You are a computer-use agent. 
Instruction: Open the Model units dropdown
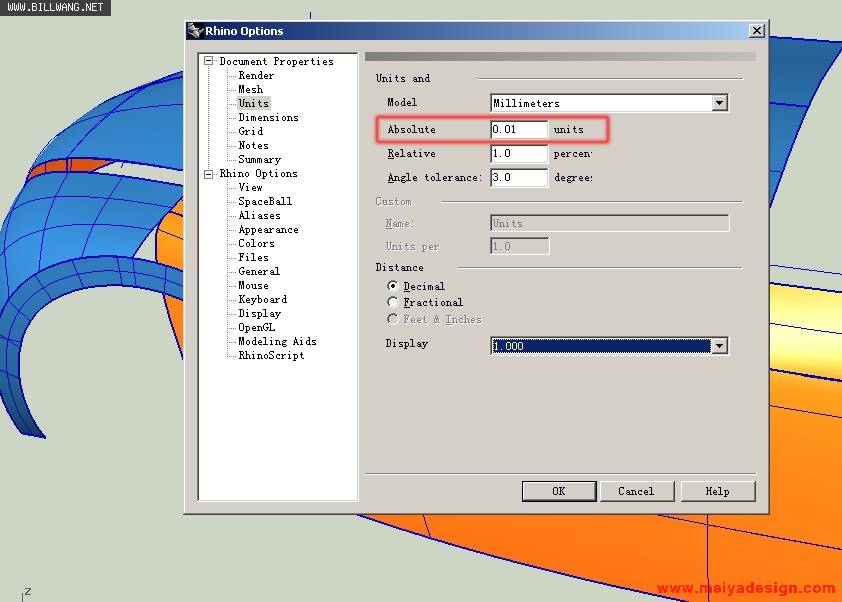point(719,103)
